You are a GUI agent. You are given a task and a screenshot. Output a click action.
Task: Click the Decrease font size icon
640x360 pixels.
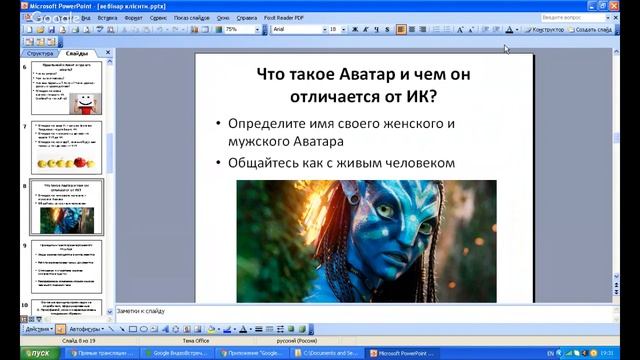pyautogui.click(x=471, y=29)
